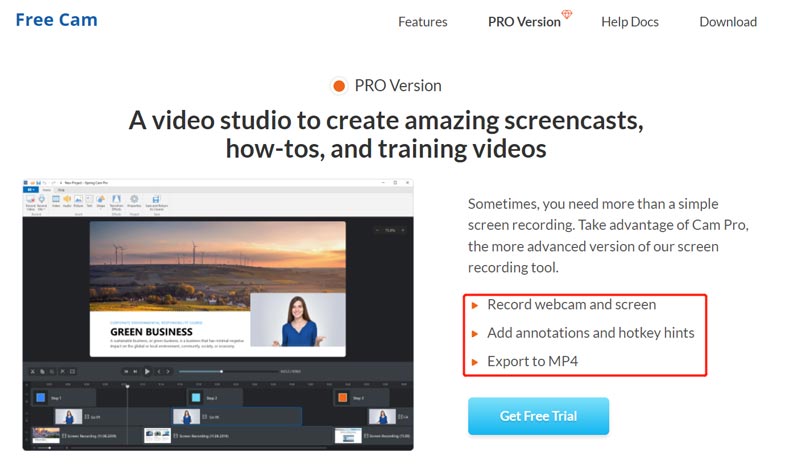This screenshot has height=467, width=800.
Task: Click the timeline horizontal scrollbar
Action: click(x=199, y=448)
